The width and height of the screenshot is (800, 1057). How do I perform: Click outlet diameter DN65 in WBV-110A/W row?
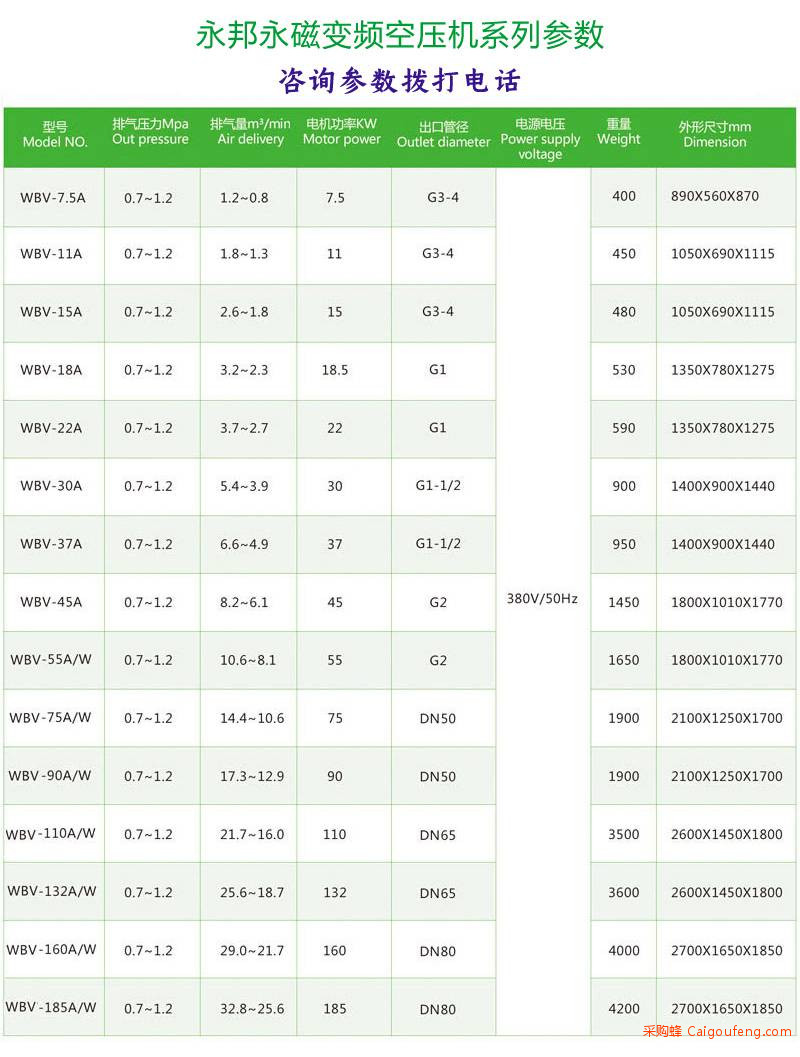pos(438,835)
